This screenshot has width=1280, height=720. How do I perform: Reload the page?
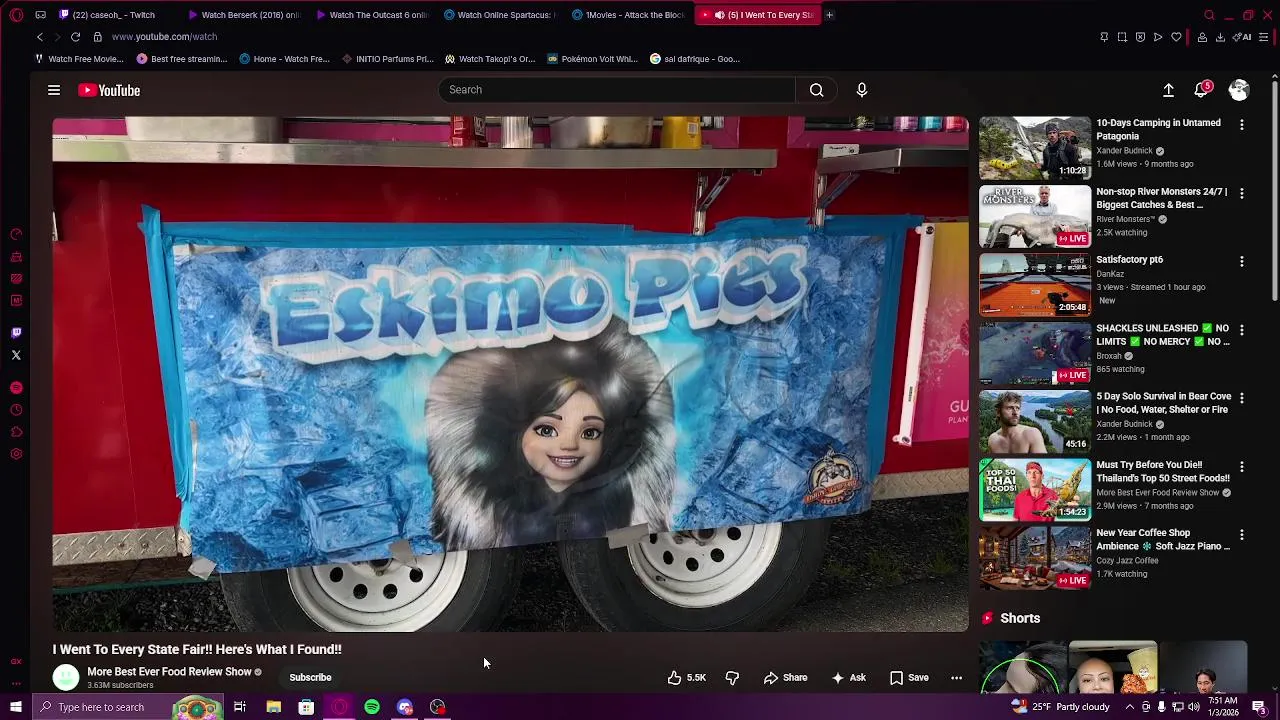pos(75,37)
